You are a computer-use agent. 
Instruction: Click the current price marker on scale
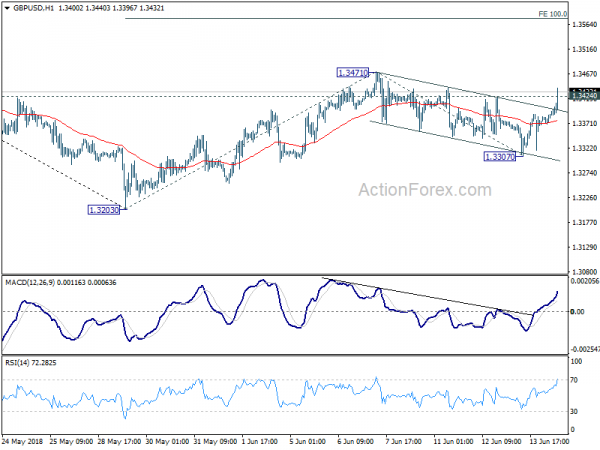pos(584,94)
